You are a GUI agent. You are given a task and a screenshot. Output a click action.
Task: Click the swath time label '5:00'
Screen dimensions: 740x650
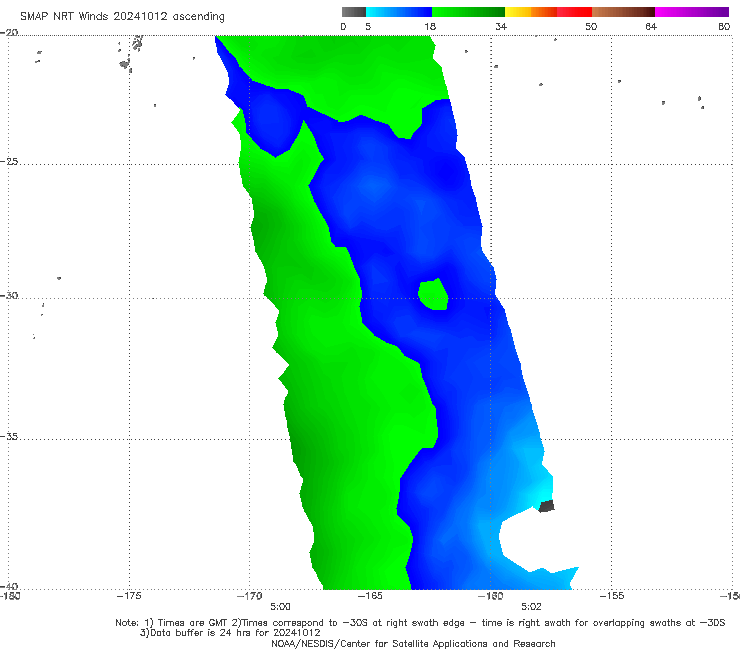click(x=280, y=607)
